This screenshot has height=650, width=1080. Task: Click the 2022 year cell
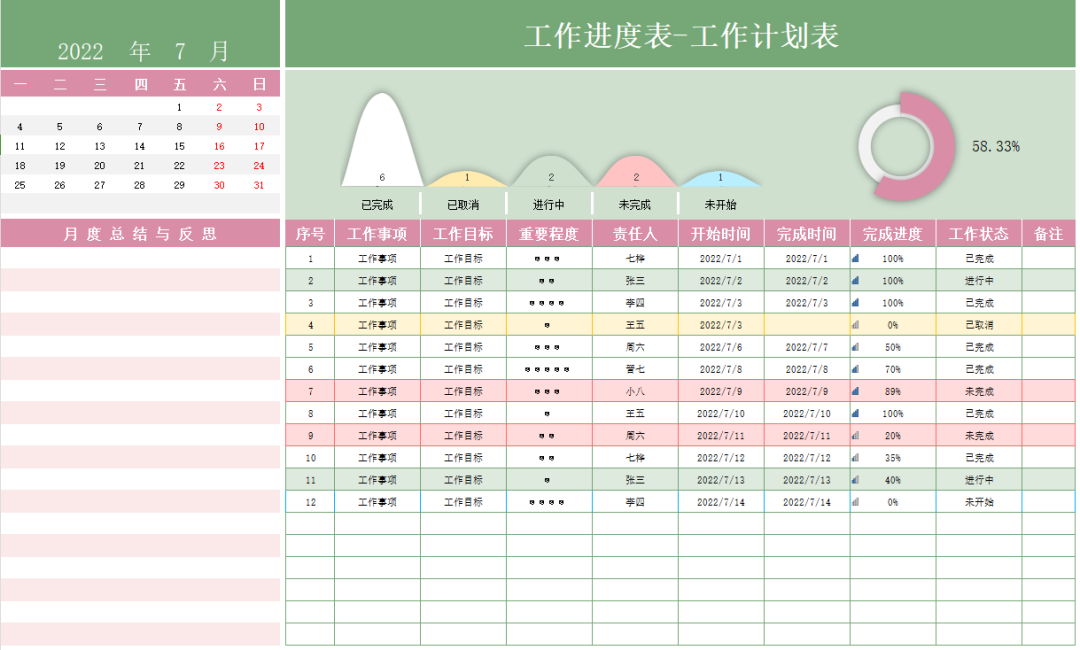pos(80,51)
